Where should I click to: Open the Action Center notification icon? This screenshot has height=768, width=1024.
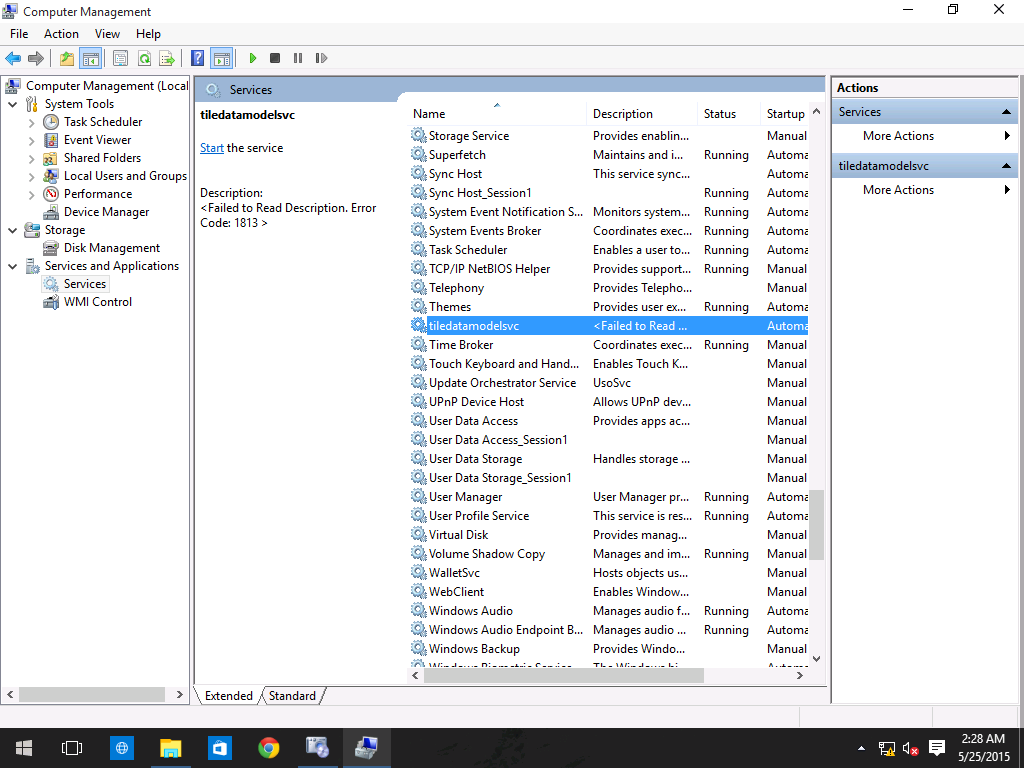[x=937, y=748]
